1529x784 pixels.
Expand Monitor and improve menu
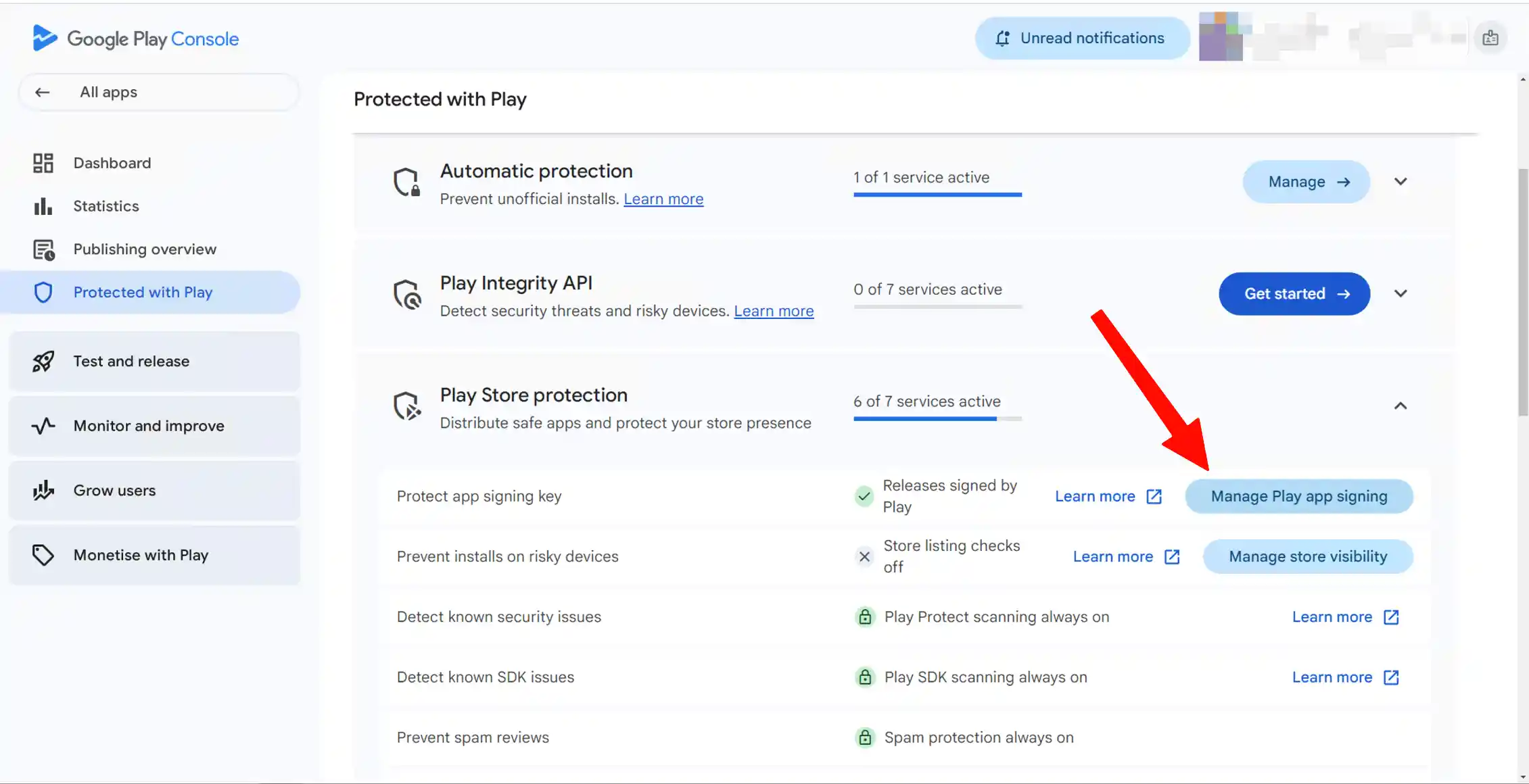click(x=154, y=426)
